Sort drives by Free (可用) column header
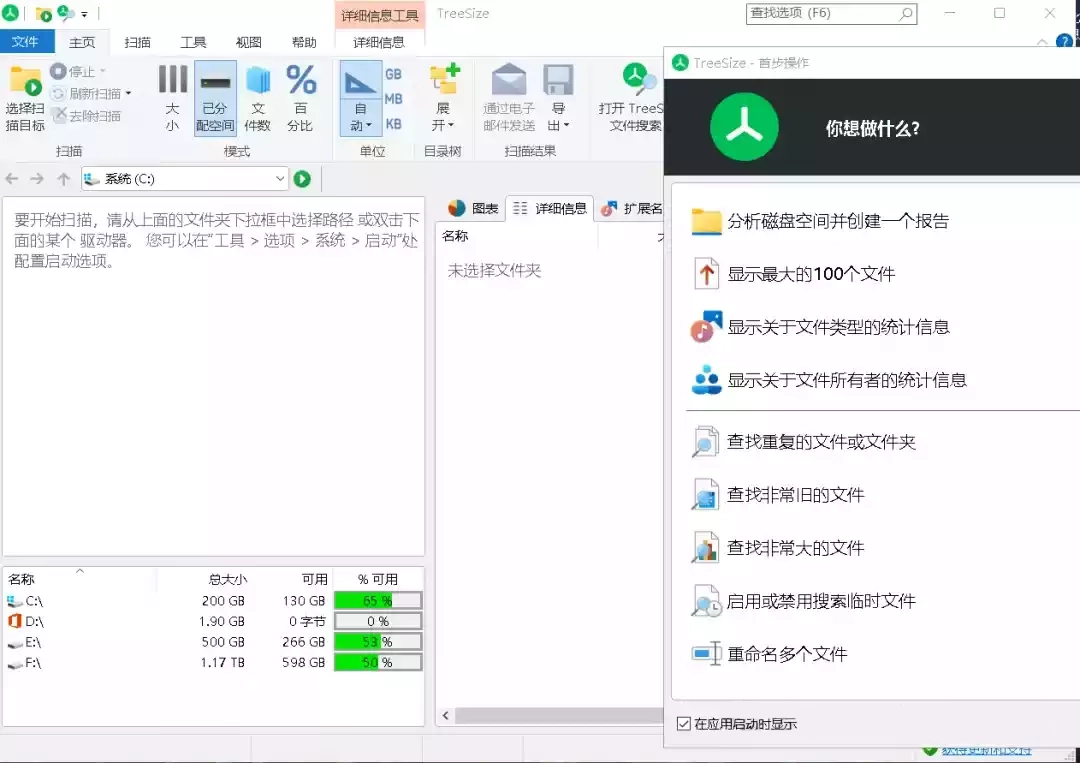Viewport: 1080px width, 763px height. tap(314, 579)
